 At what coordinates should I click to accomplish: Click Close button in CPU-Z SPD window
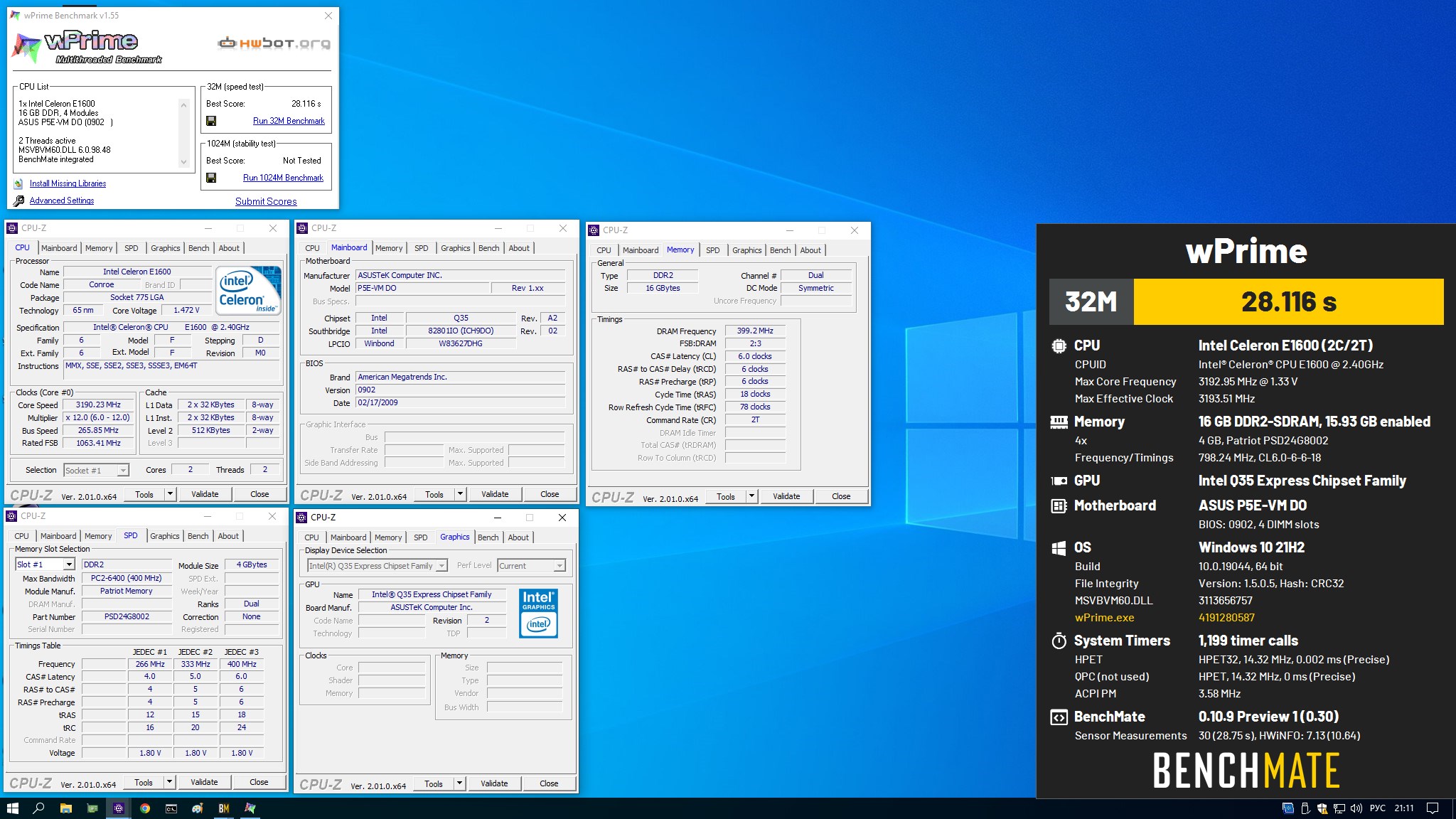click(259, 782)
